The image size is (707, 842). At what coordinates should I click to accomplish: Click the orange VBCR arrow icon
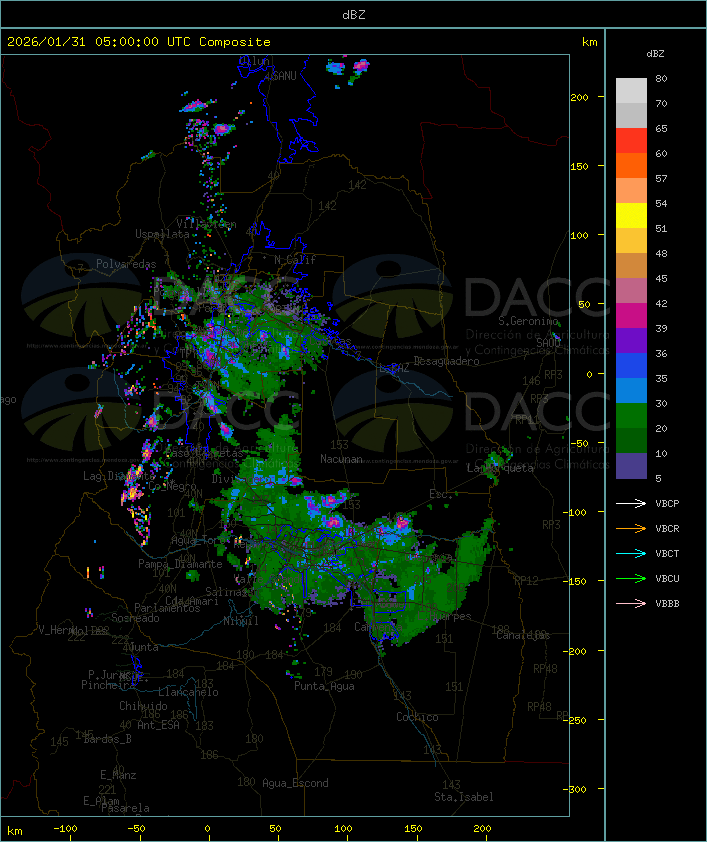(631, 528)
